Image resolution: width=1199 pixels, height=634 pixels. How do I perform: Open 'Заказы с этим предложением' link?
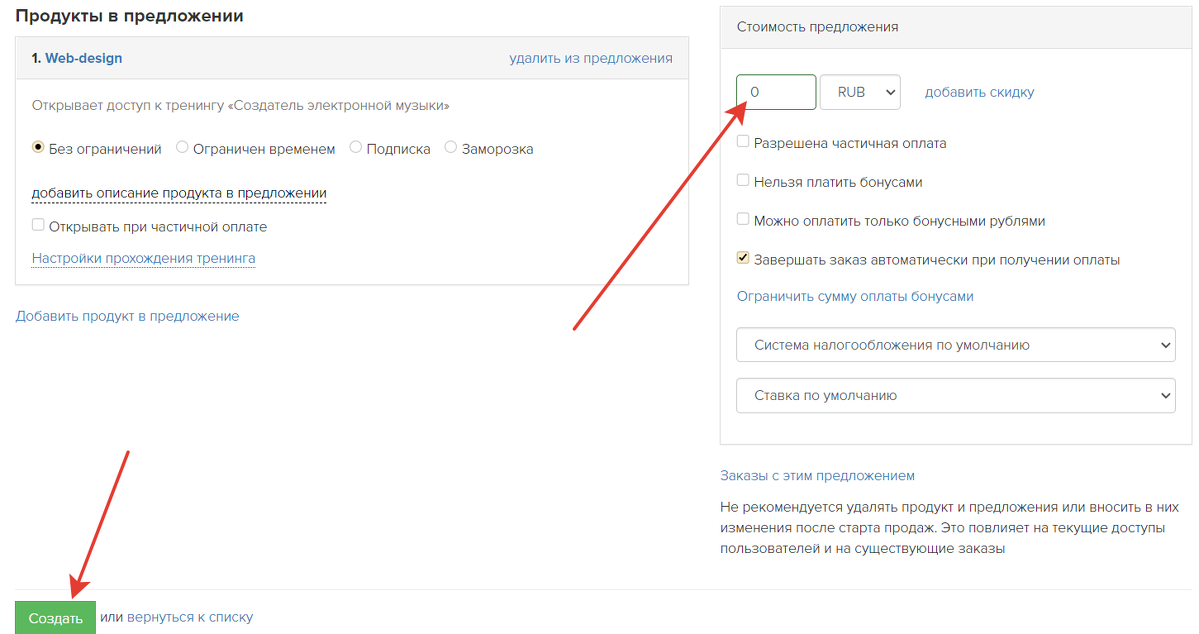click(817, 476)
